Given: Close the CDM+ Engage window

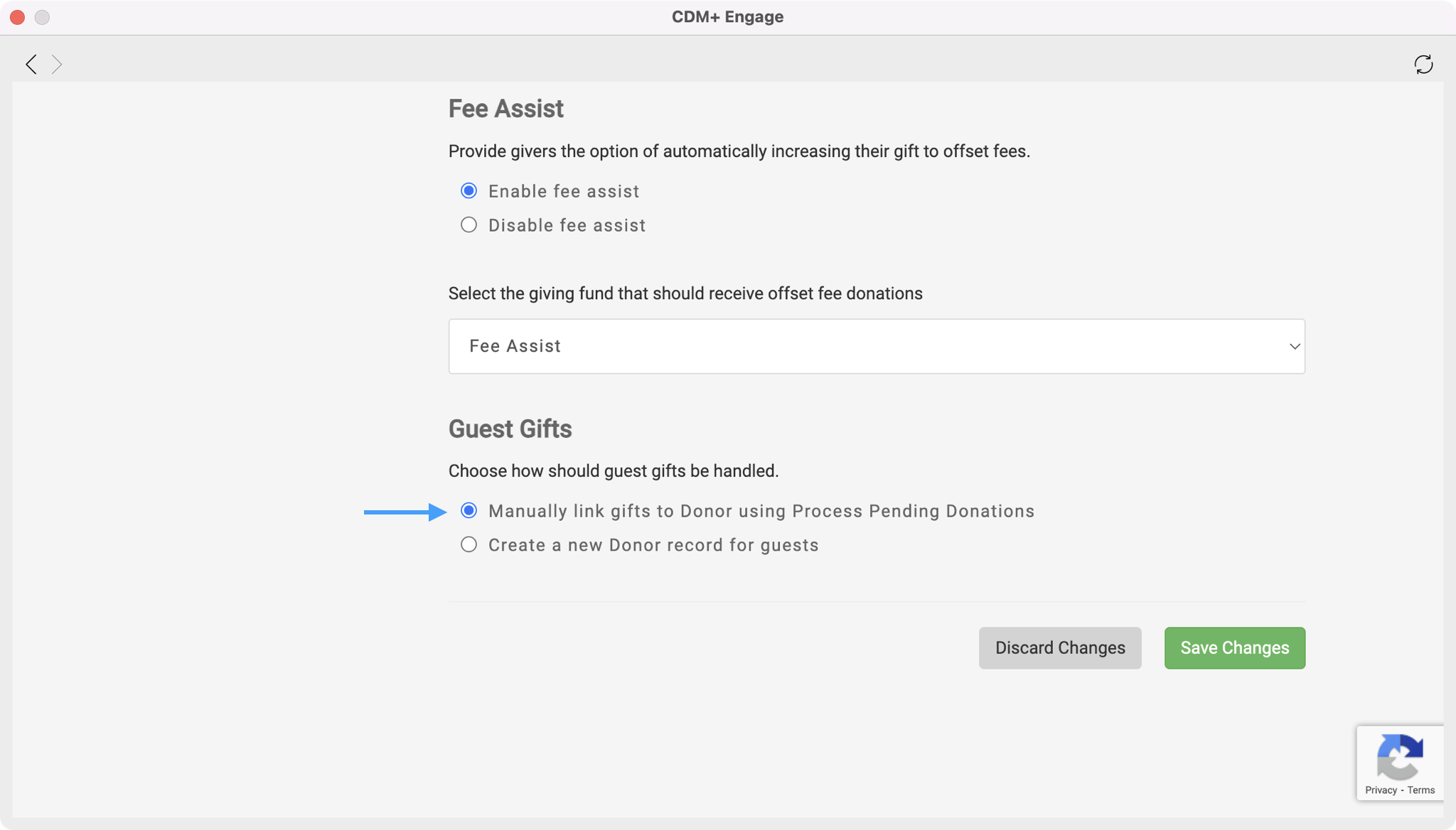Looking at the screenshot, I should coord(18,17).
